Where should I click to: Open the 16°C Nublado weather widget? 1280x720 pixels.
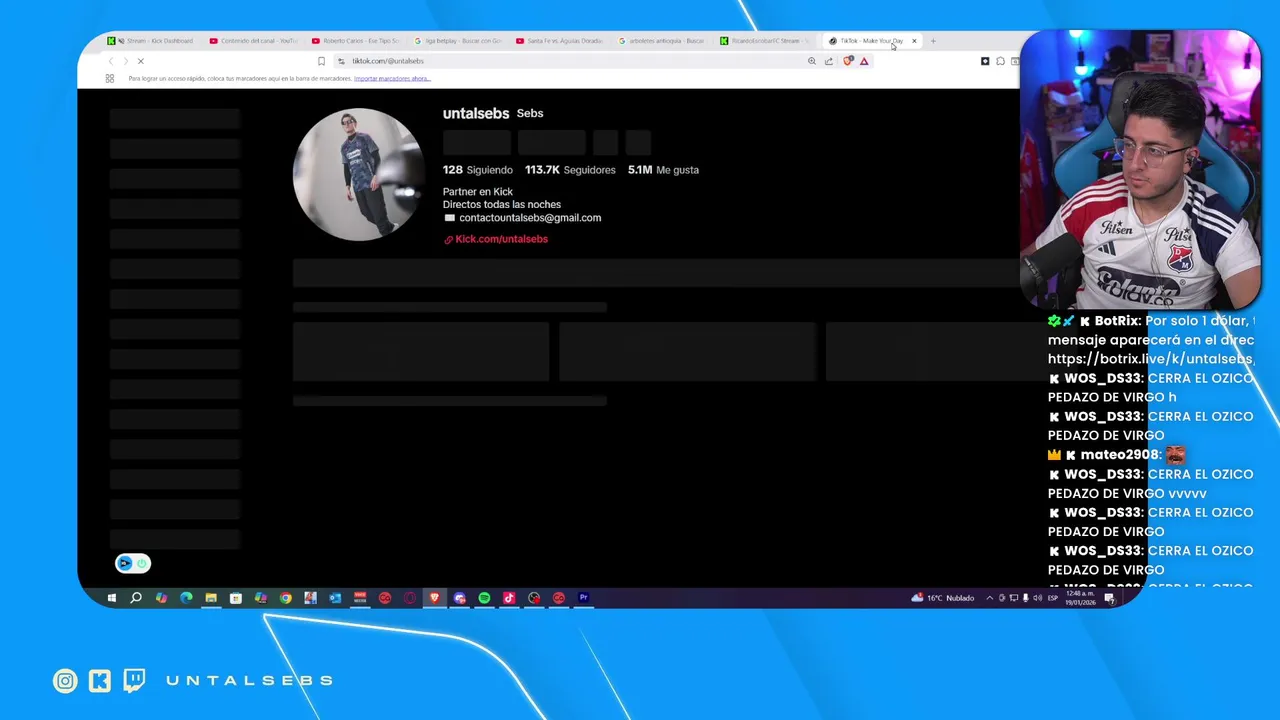[943, 598]
